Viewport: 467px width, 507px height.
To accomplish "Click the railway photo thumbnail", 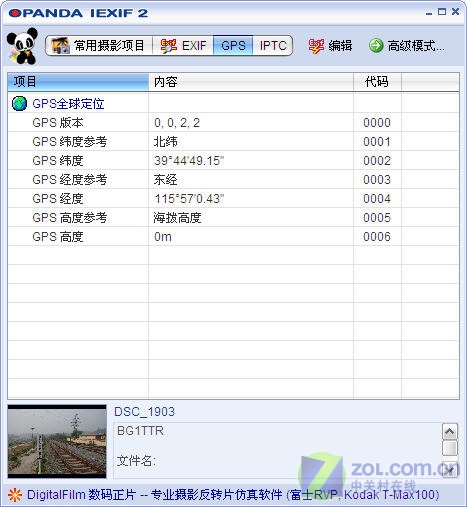I will click(x=57, y=441).
